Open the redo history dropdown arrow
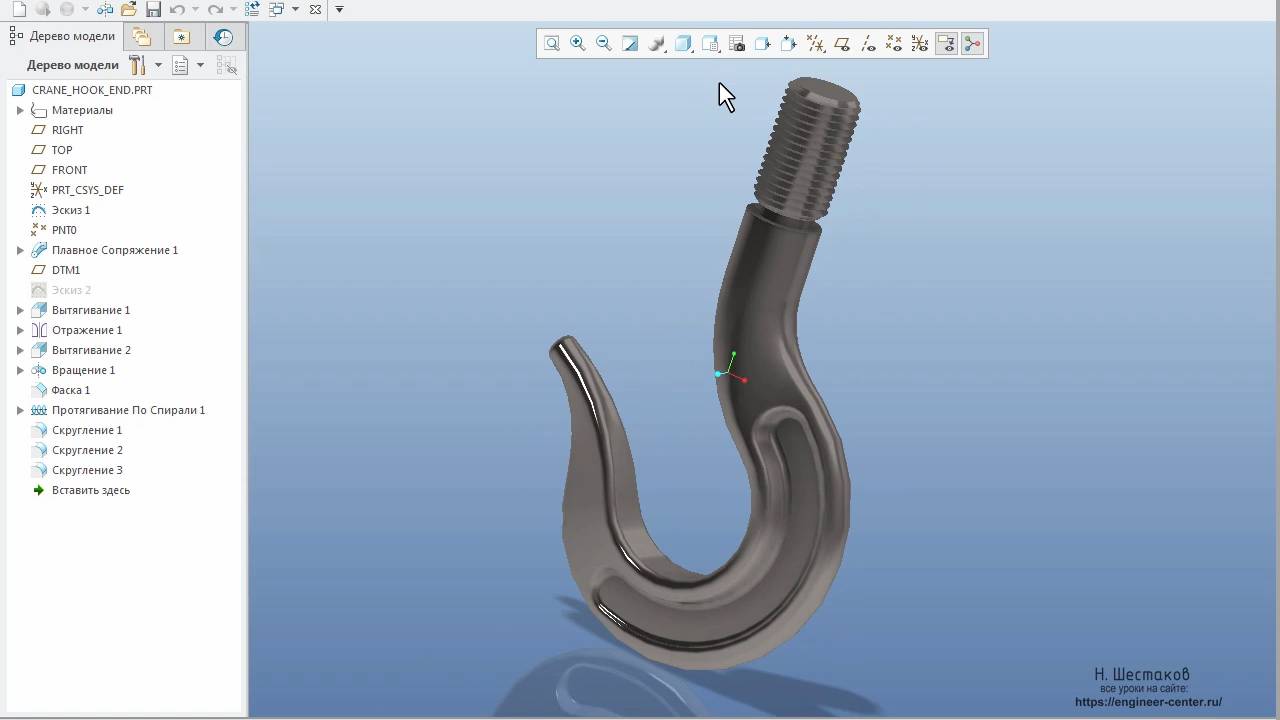1280x720 pixels. (x=233, y=9)
